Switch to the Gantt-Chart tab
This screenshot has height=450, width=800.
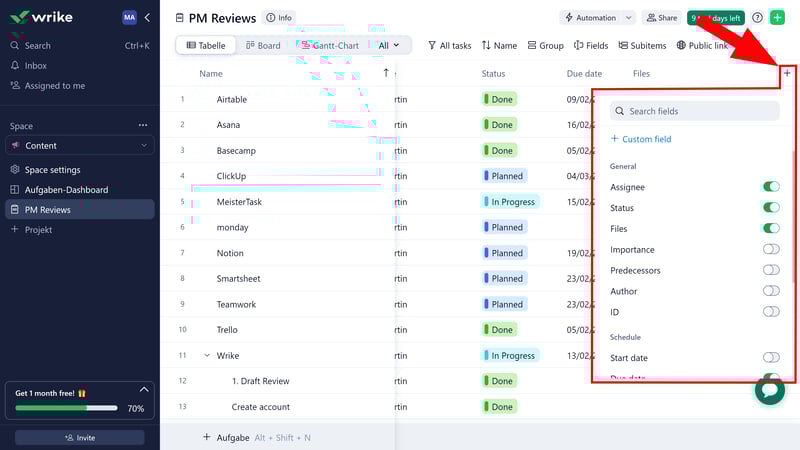coord(330,45)
